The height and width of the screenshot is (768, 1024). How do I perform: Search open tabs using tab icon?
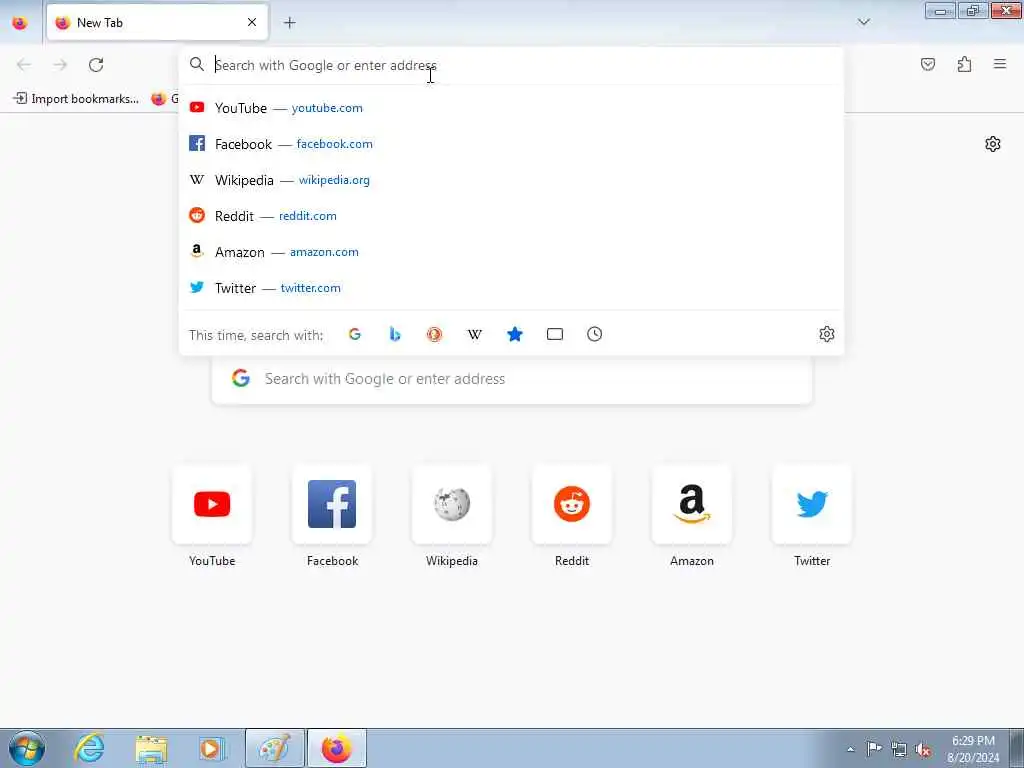coord(554,334)
